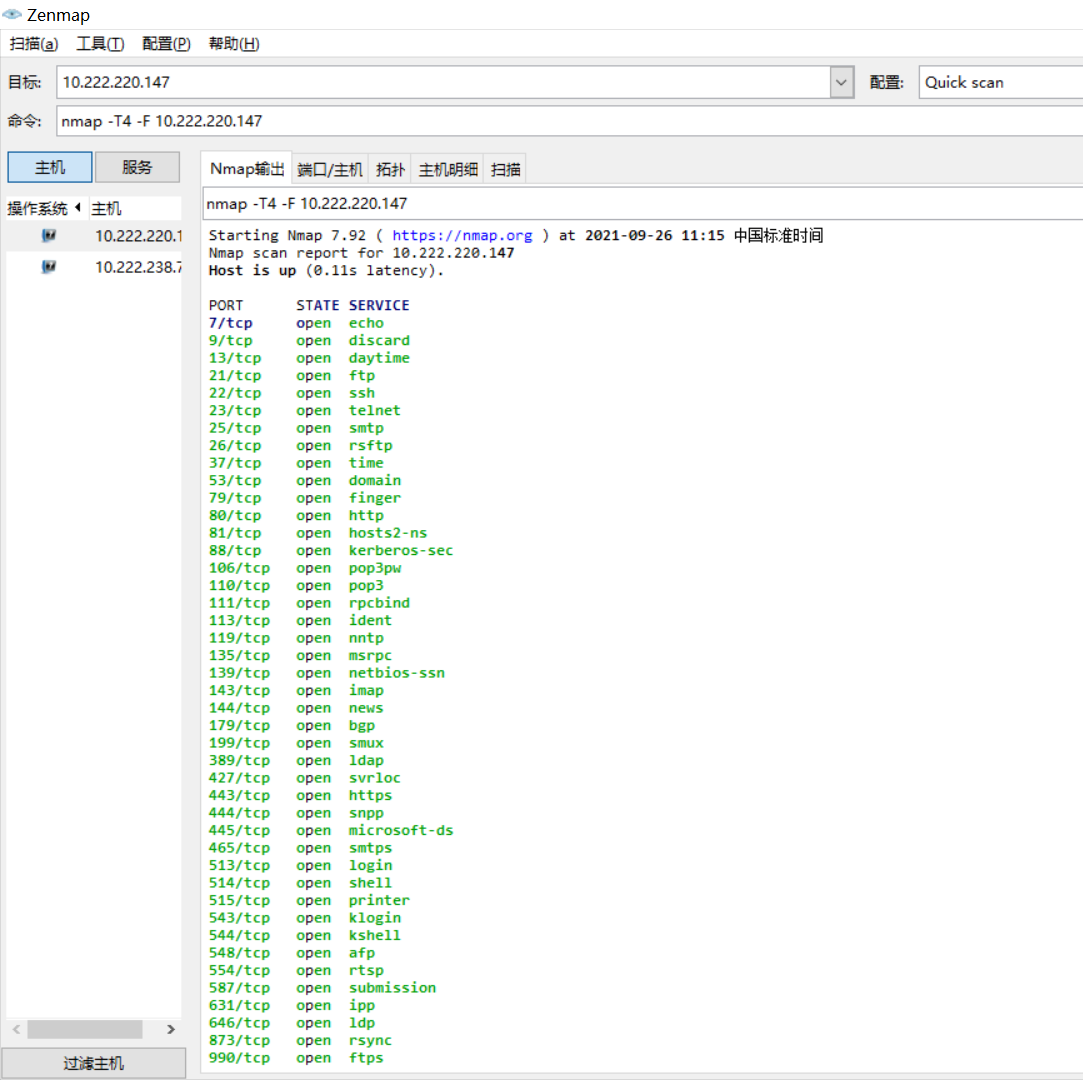Click the Zenmap eye icon in title bar
The image size is (1083, 1080).
pyautogui.click(x=12, y=14)
